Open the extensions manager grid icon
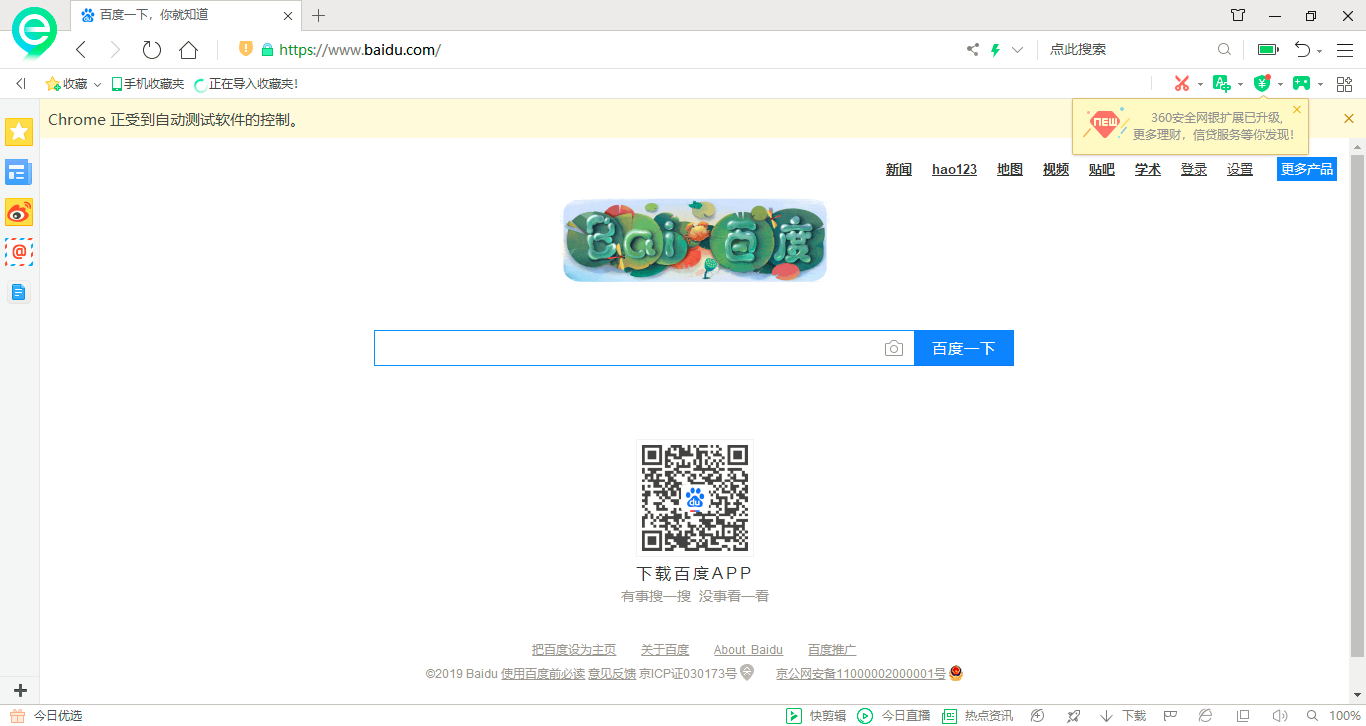 [x=1345, y=84]
